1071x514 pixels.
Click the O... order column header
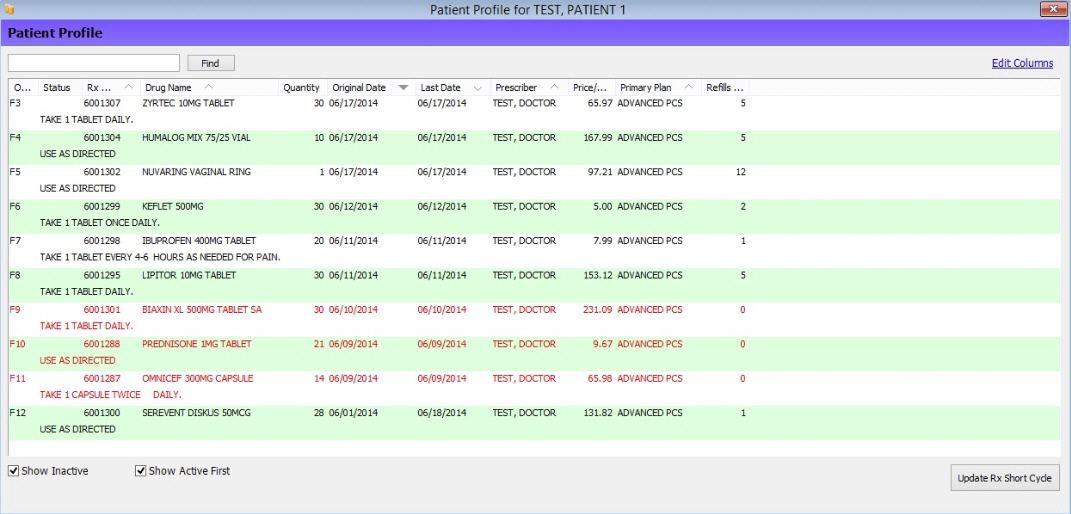[23, 87]
